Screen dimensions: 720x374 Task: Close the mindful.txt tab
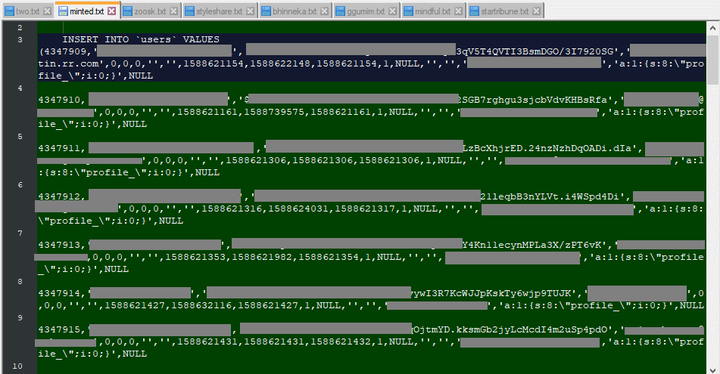(x=458, y=11)
